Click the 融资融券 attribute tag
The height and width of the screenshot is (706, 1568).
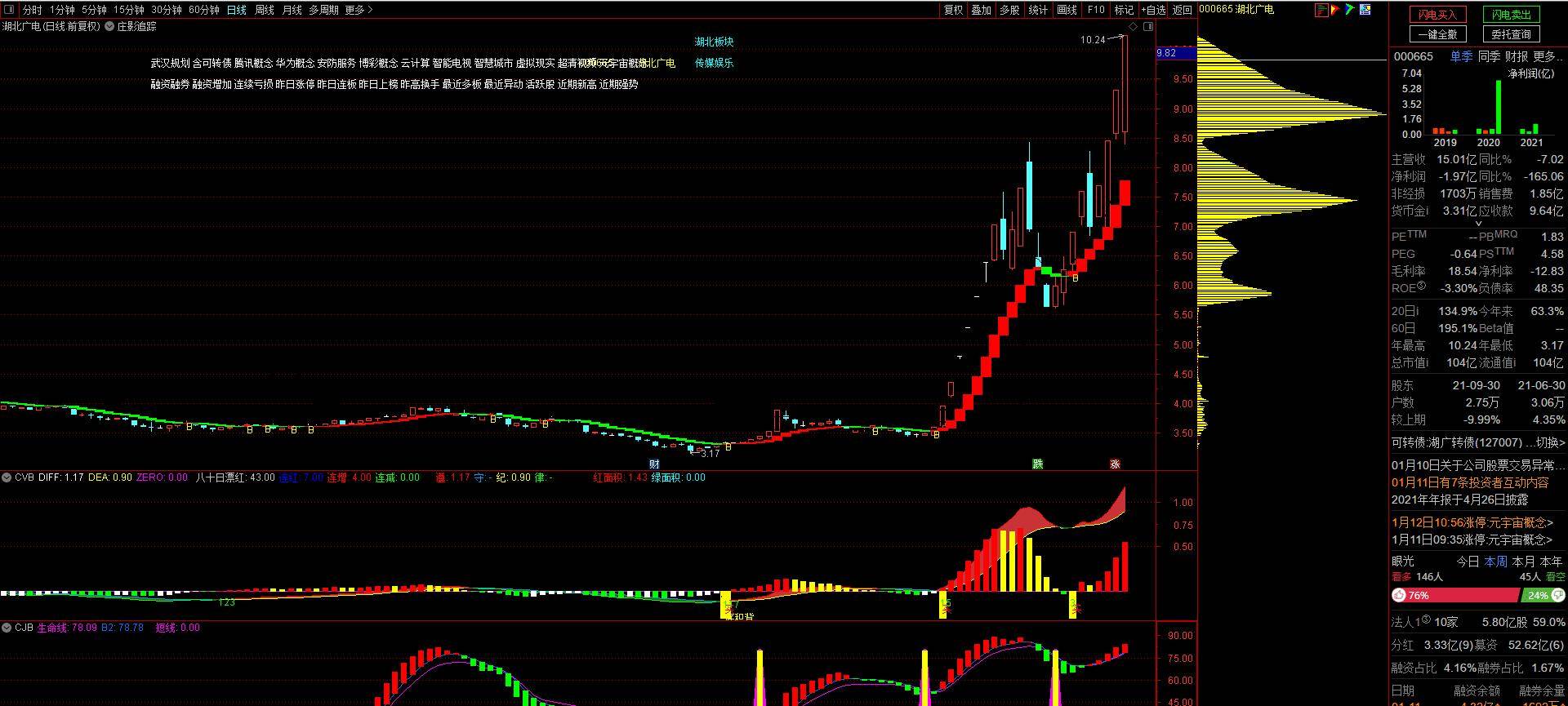(x=170, y=84)
